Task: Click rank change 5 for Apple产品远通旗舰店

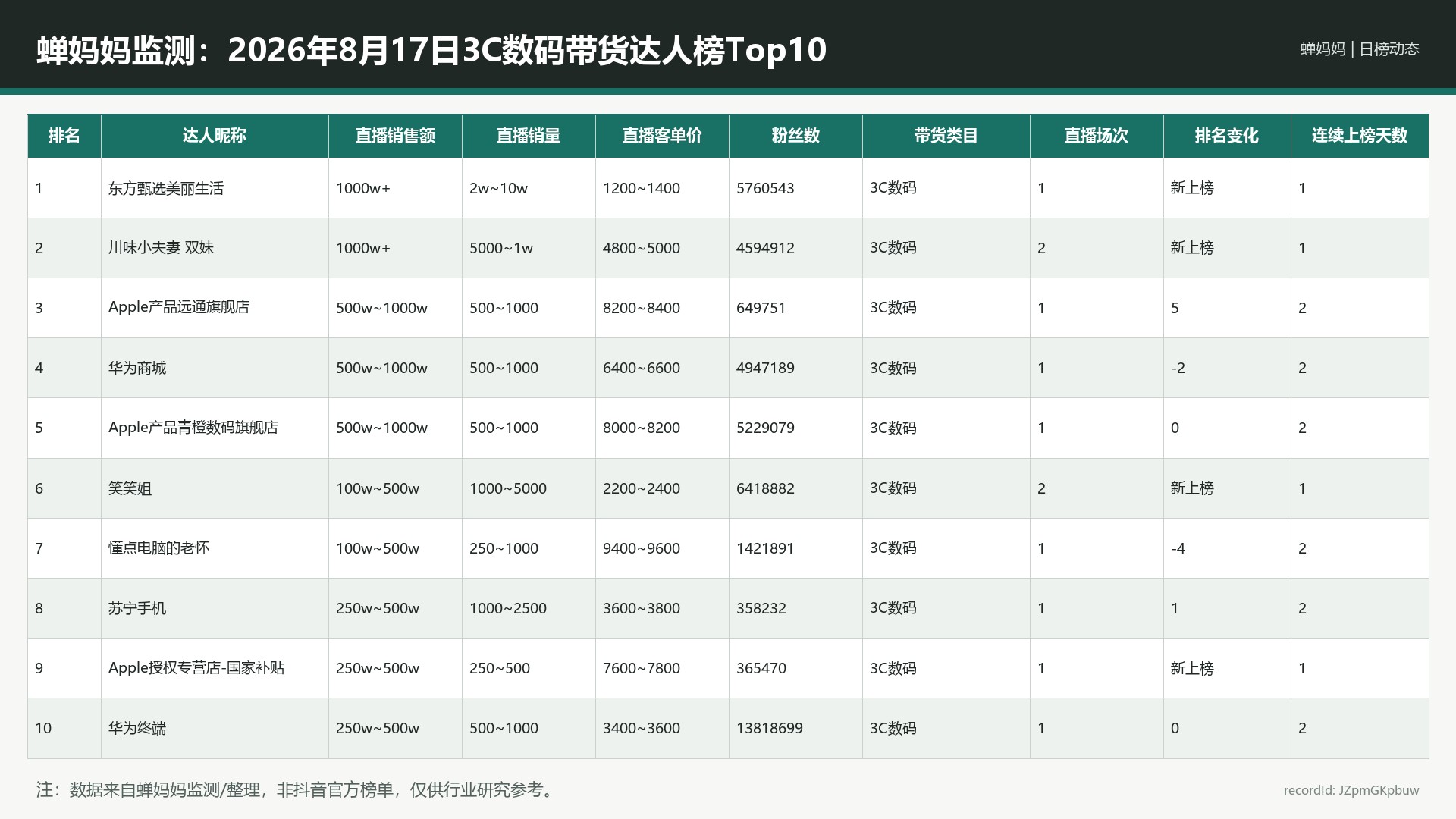Action: tap(1175, 308)
